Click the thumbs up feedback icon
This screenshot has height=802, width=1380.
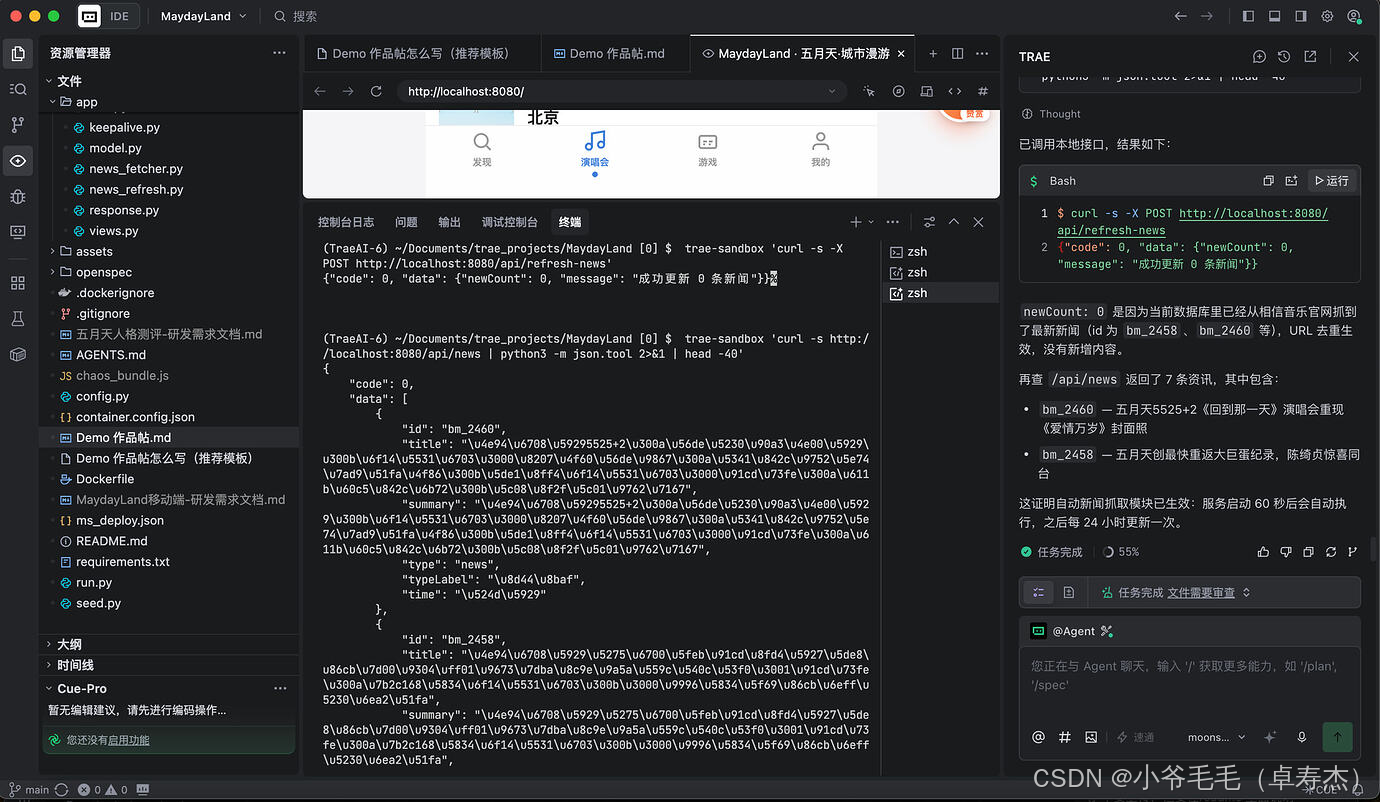point(1263,552)
